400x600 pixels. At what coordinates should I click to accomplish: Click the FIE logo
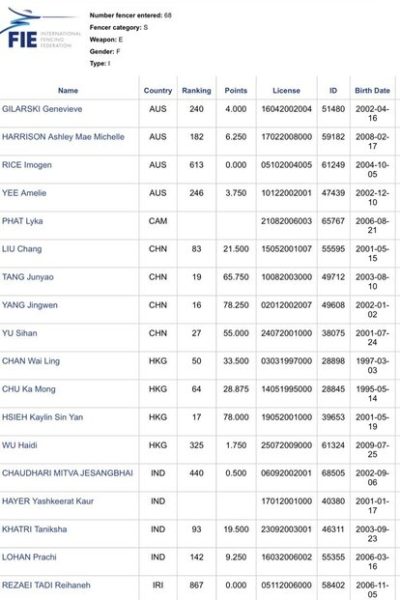(39, 29)
